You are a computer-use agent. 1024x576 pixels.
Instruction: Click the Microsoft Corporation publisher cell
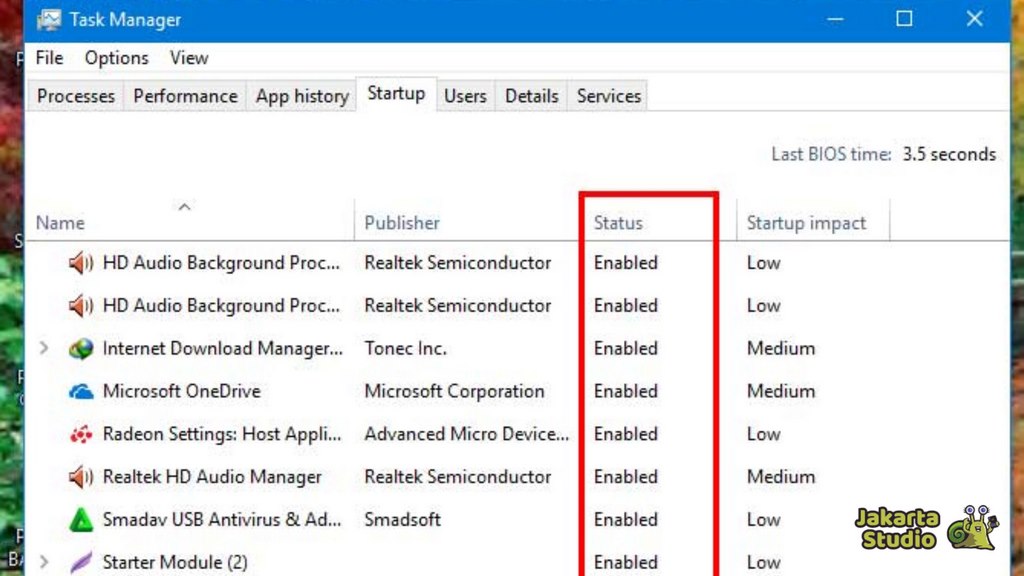tap(455, 391)
